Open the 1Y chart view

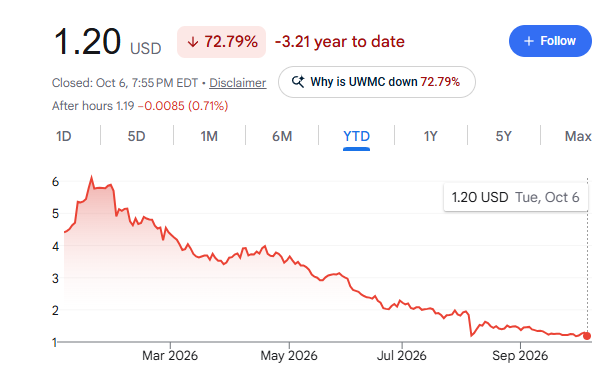point(430,136)
